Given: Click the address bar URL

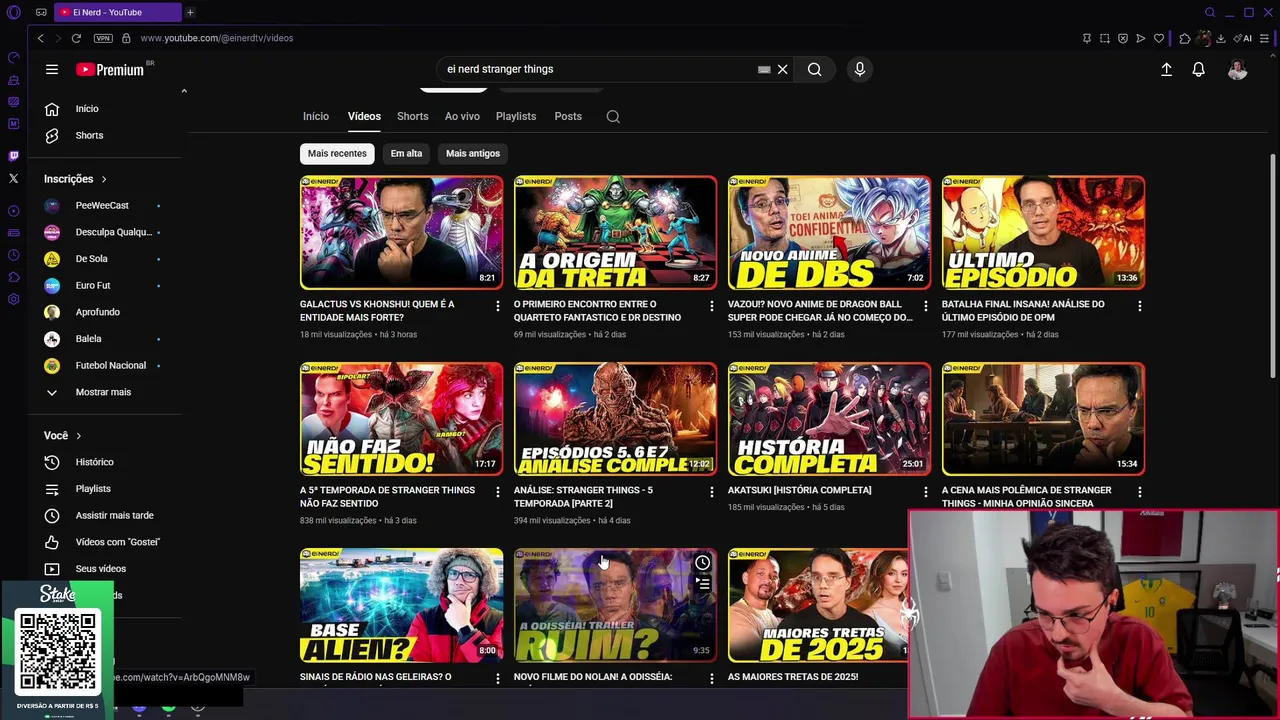Looking at the screenshot, I should point(217,38).
